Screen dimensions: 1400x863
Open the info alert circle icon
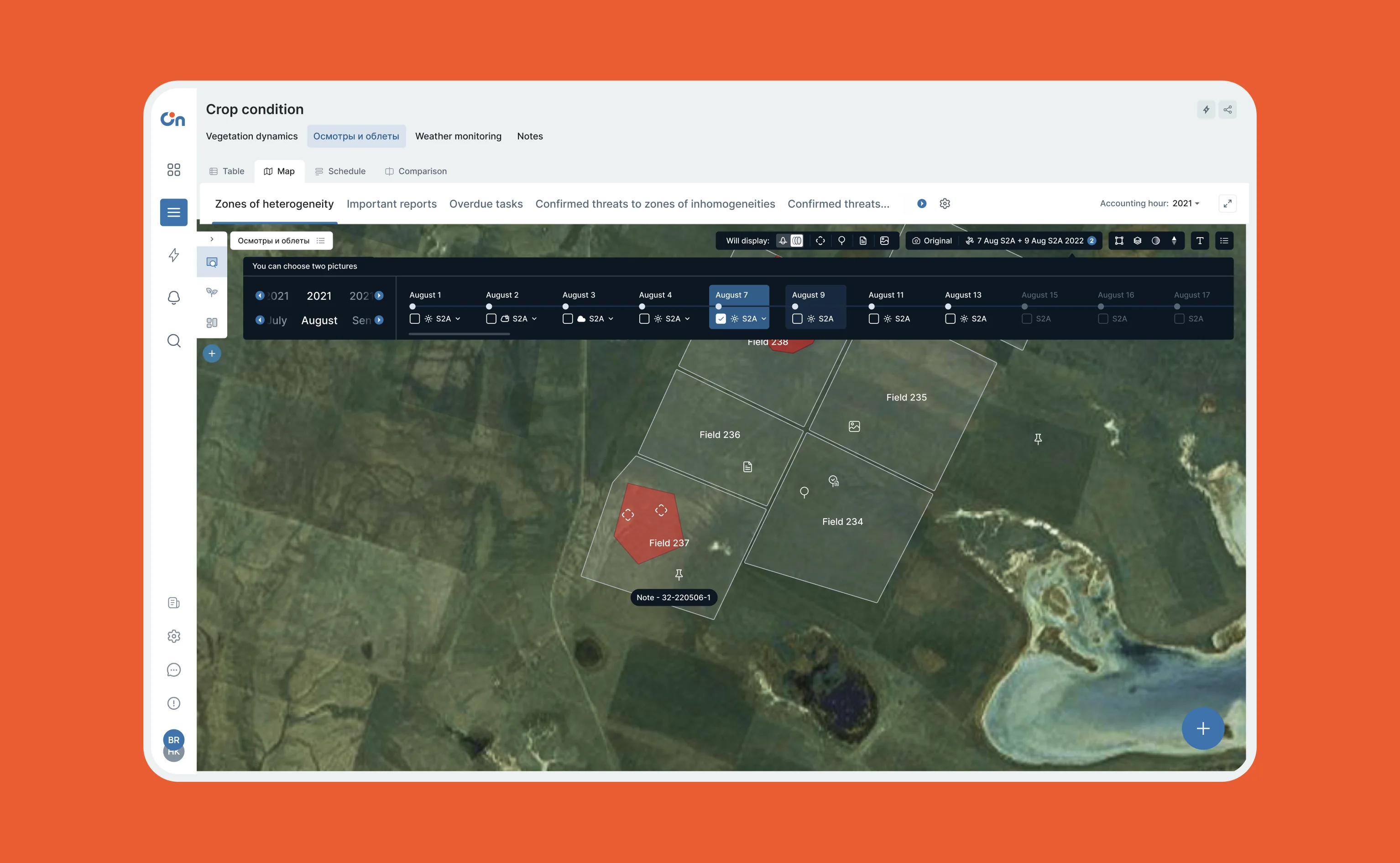coord(173,703)
